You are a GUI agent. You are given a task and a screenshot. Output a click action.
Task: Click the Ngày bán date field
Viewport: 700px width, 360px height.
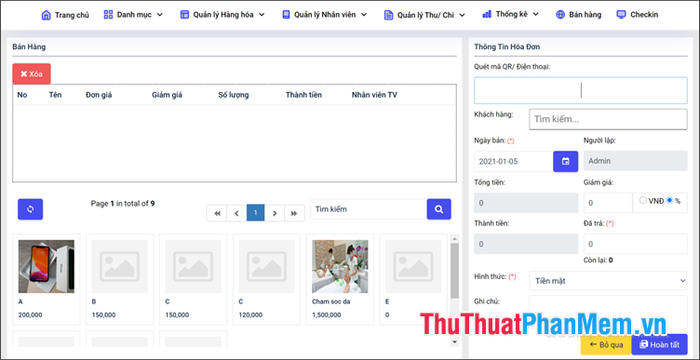(513, 161)
